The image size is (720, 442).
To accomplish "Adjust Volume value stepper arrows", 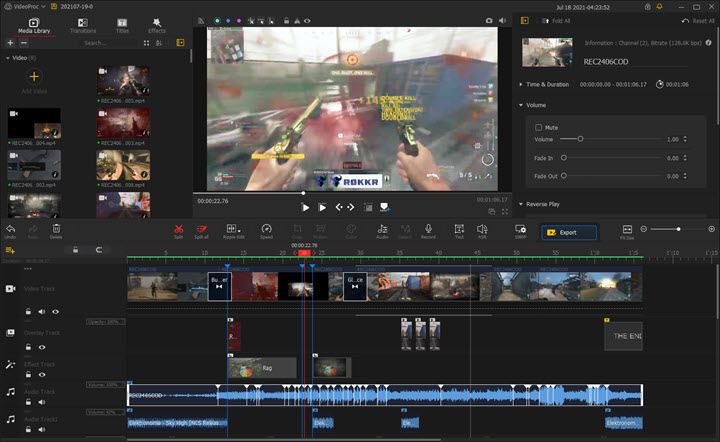I will (x=685, y=139).
